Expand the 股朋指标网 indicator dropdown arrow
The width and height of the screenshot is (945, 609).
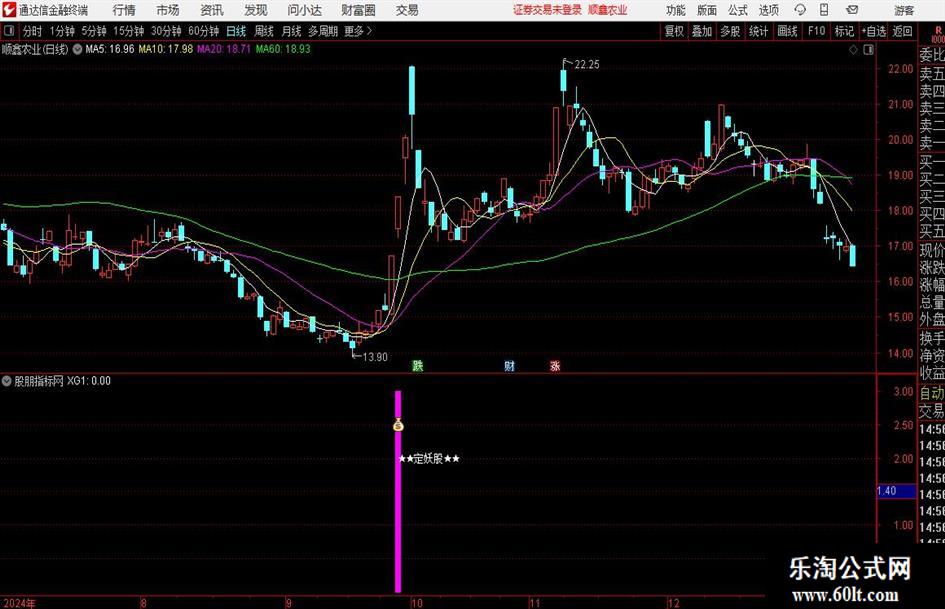click(7, 381)
